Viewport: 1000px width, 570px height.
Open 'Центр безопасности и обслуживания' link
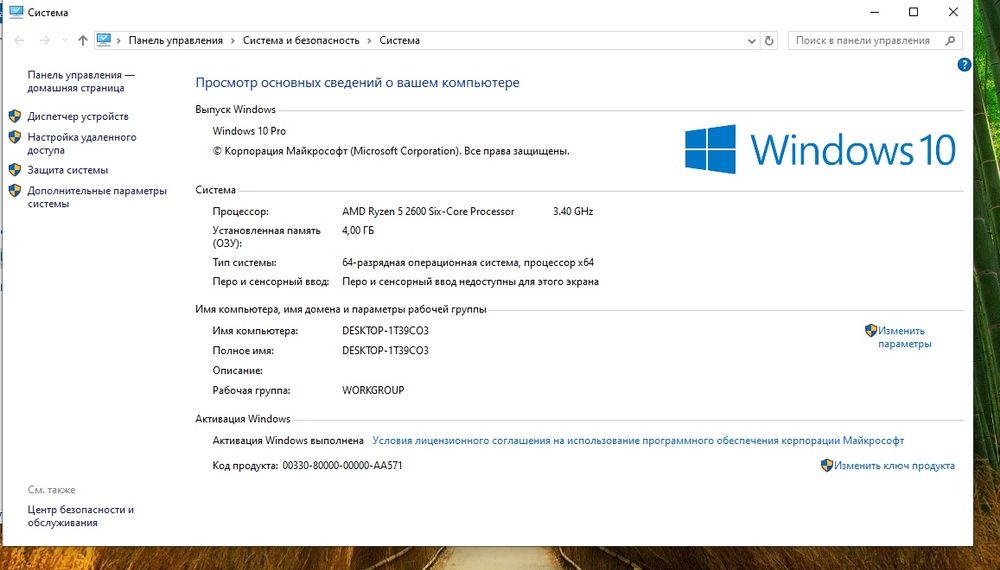click(80, 516)
